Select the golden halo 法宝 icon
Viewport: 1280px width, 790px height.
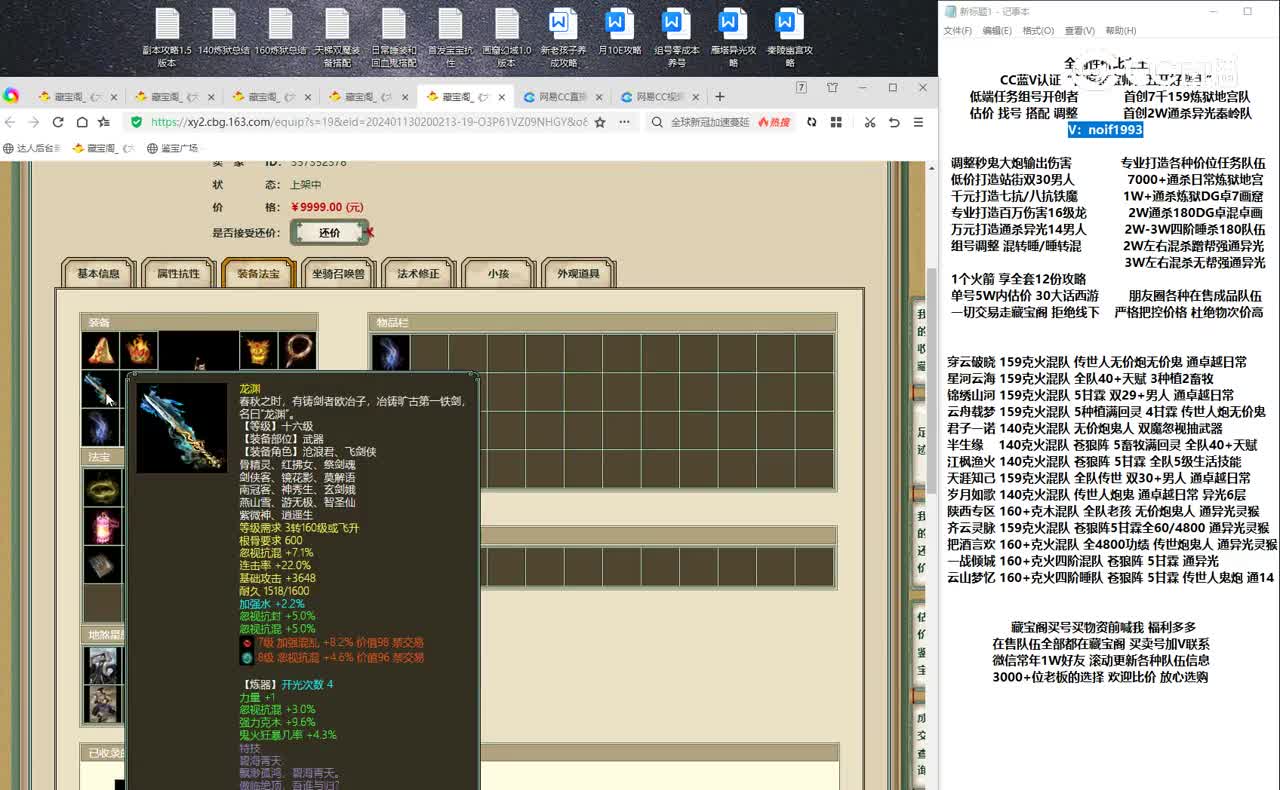[101, 488]
